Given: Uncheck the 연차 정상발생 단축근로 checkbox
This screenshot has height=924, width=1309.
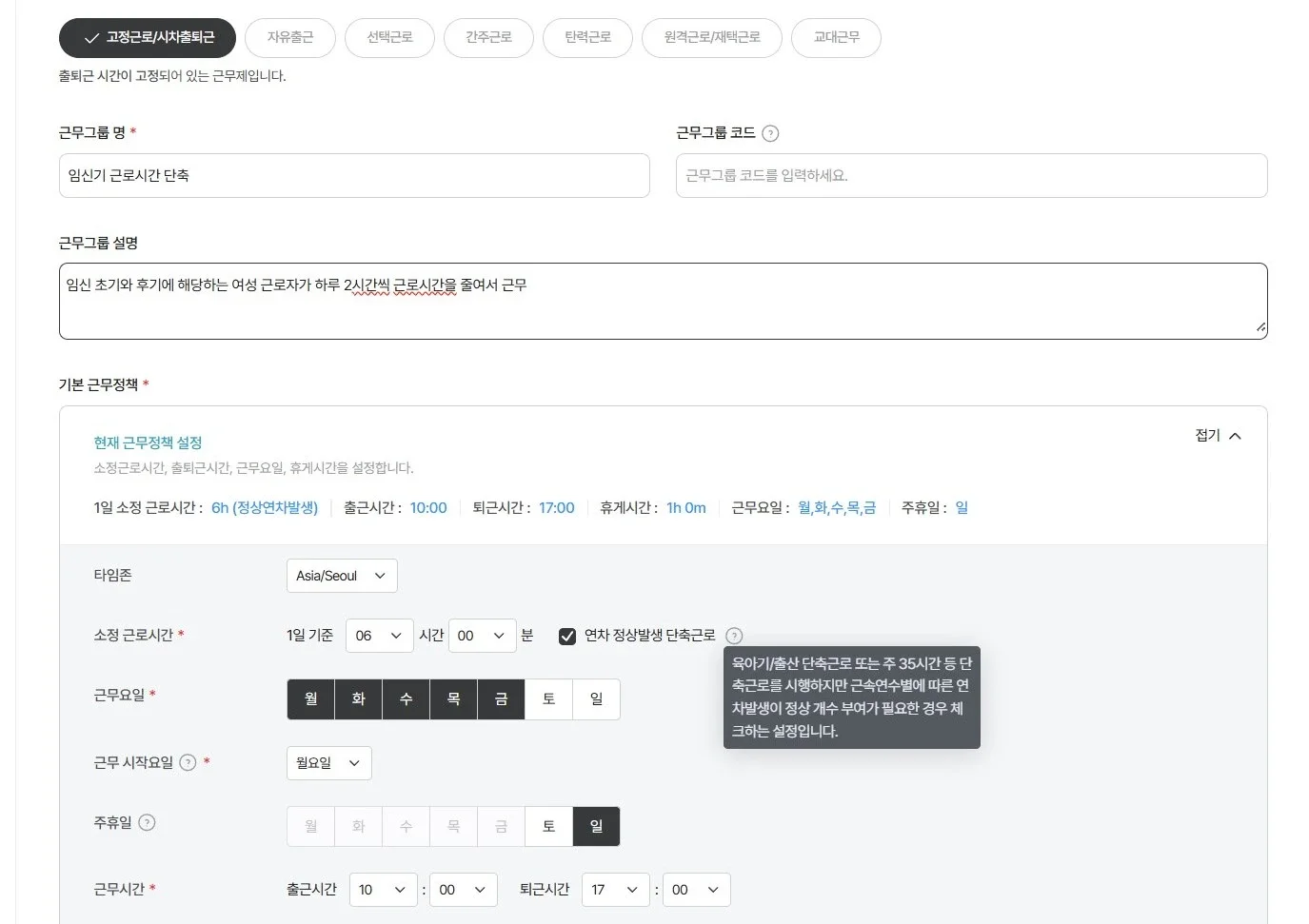Looking at the screenshot, I should [566, 635].
